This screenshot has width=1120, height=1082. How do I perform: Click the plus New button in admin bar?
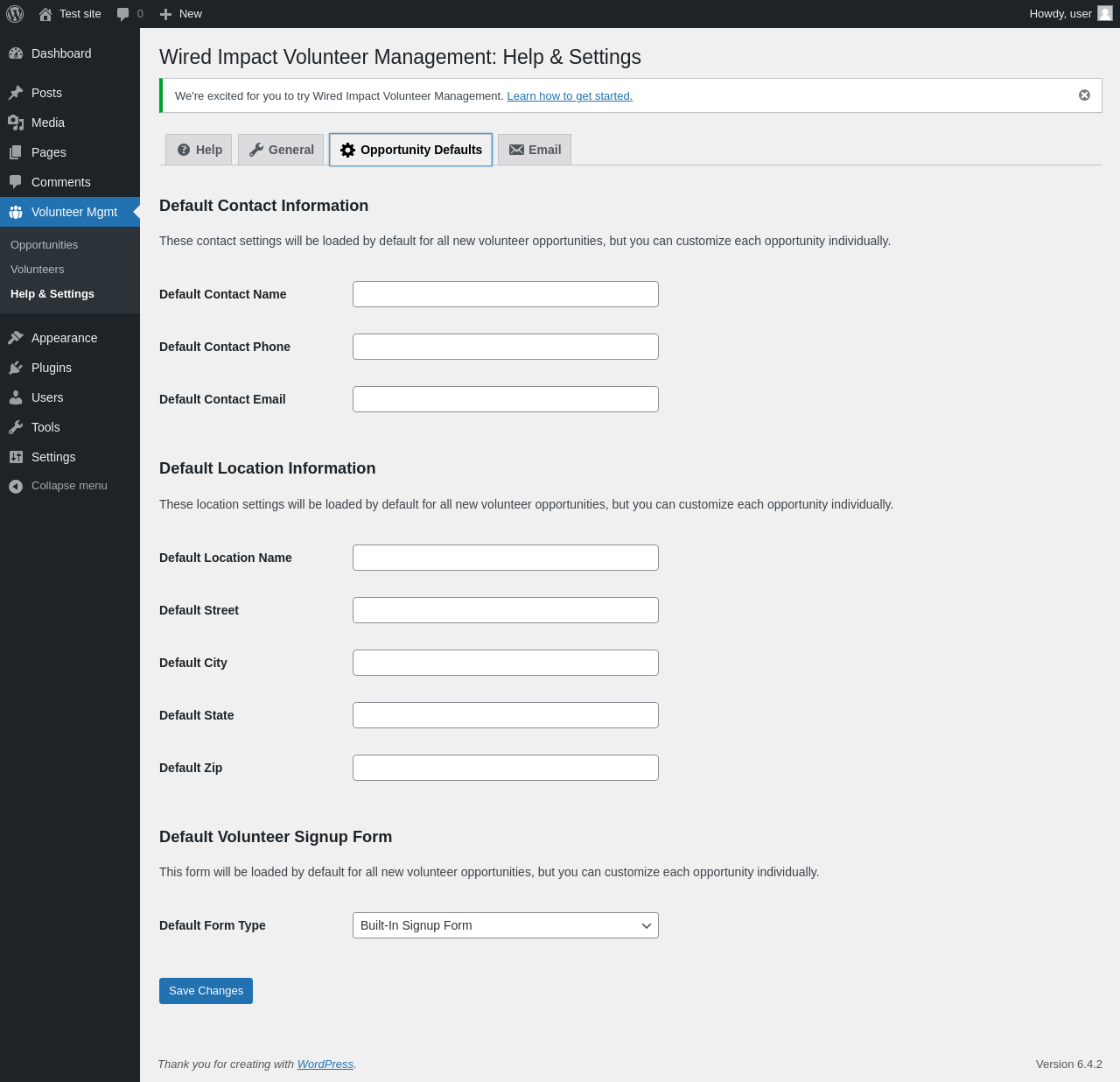181,14
